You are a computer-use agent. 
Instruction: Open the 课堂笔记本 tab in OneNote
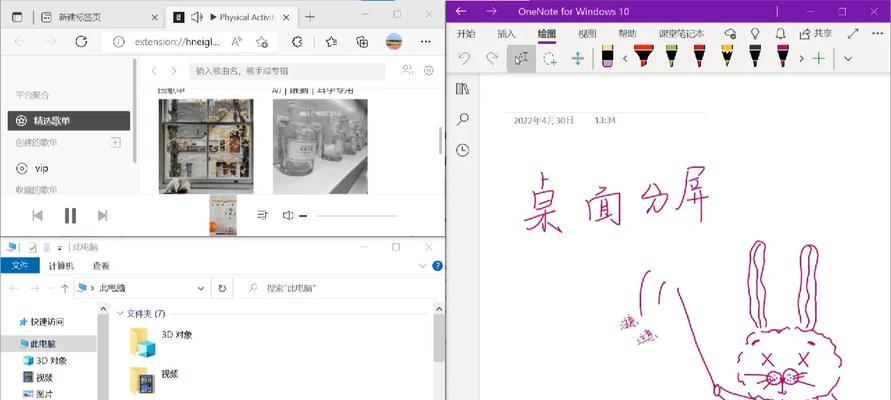click(x=681, y=34)
